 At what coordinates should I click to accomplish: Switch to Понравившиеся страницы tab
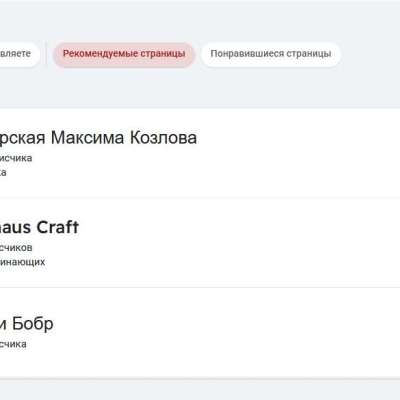click(270, 54)
